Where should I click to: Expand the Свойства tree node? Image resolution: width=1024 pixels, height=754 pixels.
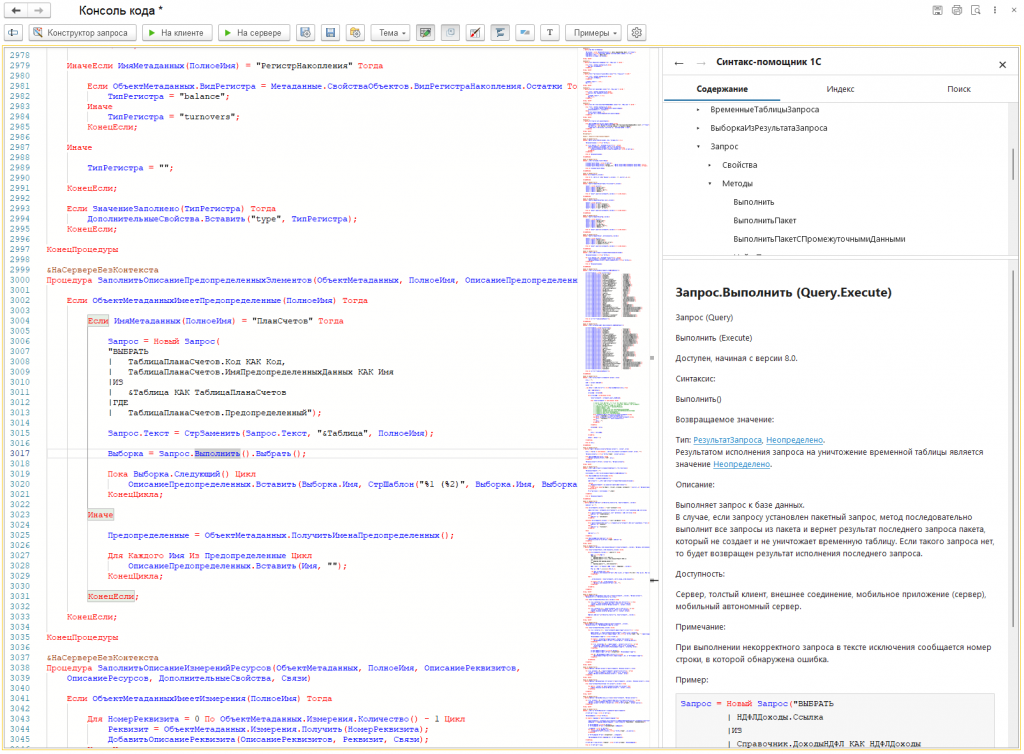point(710,165)
